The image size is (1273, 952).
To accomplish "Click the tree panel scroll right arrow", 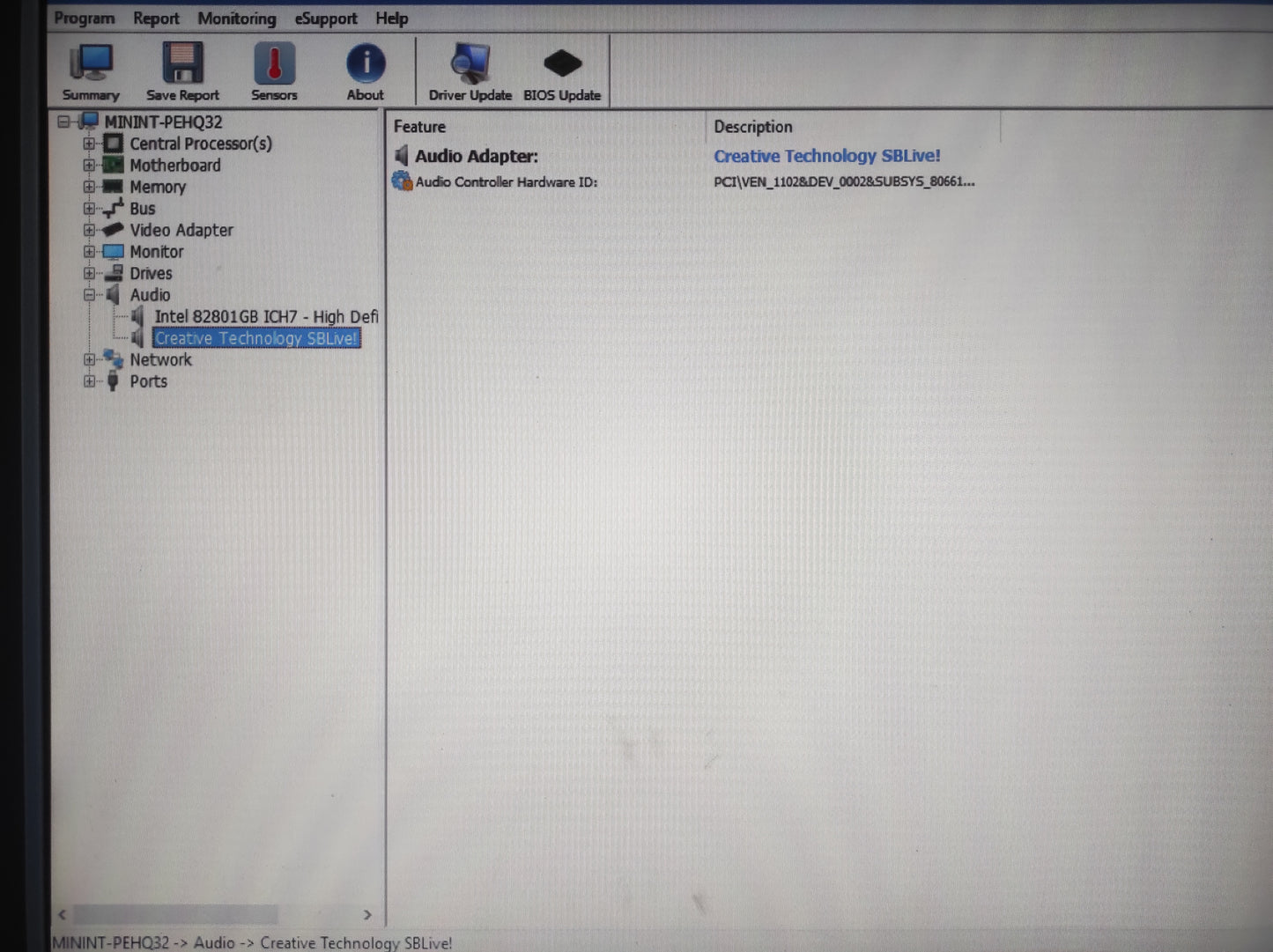I will (367, 915).
